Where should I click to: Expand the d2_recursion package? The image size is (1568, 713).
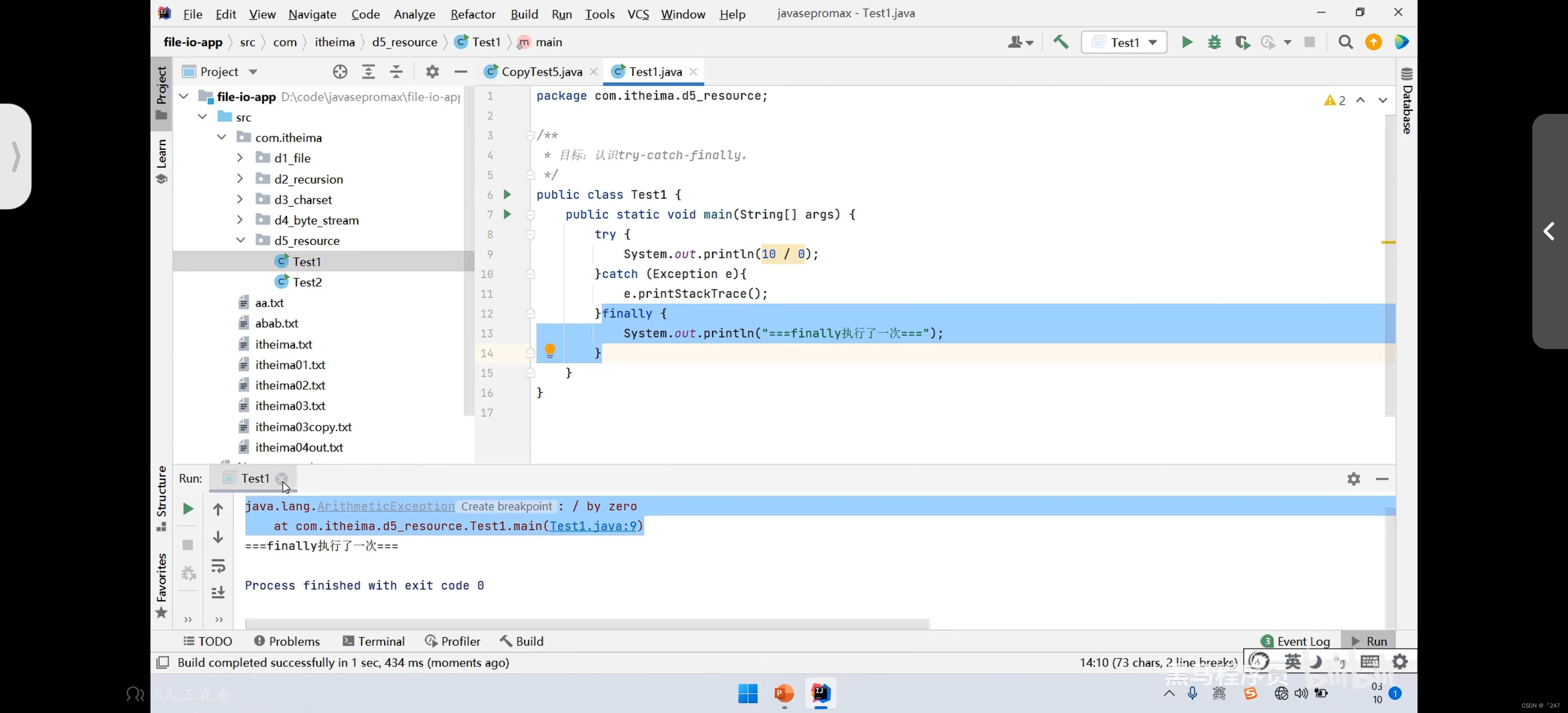pos(240,179)
